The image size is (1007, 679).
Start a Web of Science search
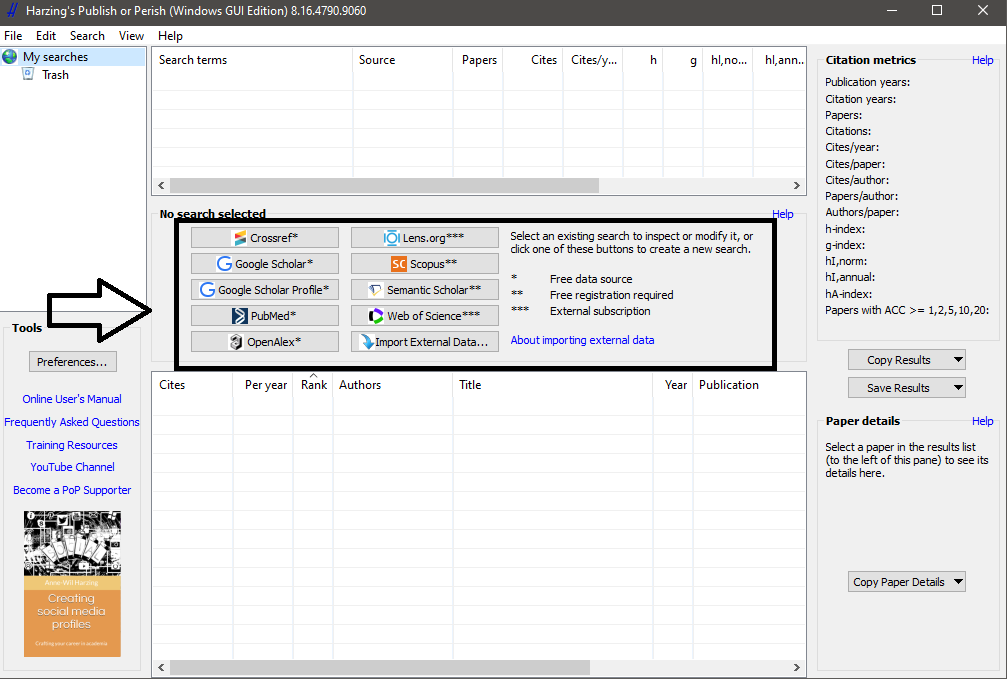425,315
